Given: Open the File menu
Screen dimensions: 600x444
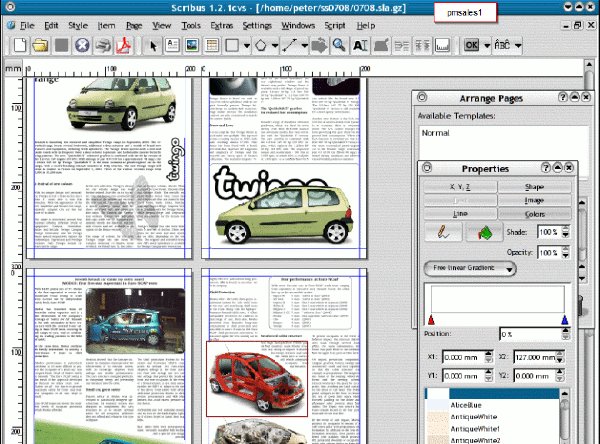Looking at the screenshot, I should pyautogui.click(x=27, y=26).
